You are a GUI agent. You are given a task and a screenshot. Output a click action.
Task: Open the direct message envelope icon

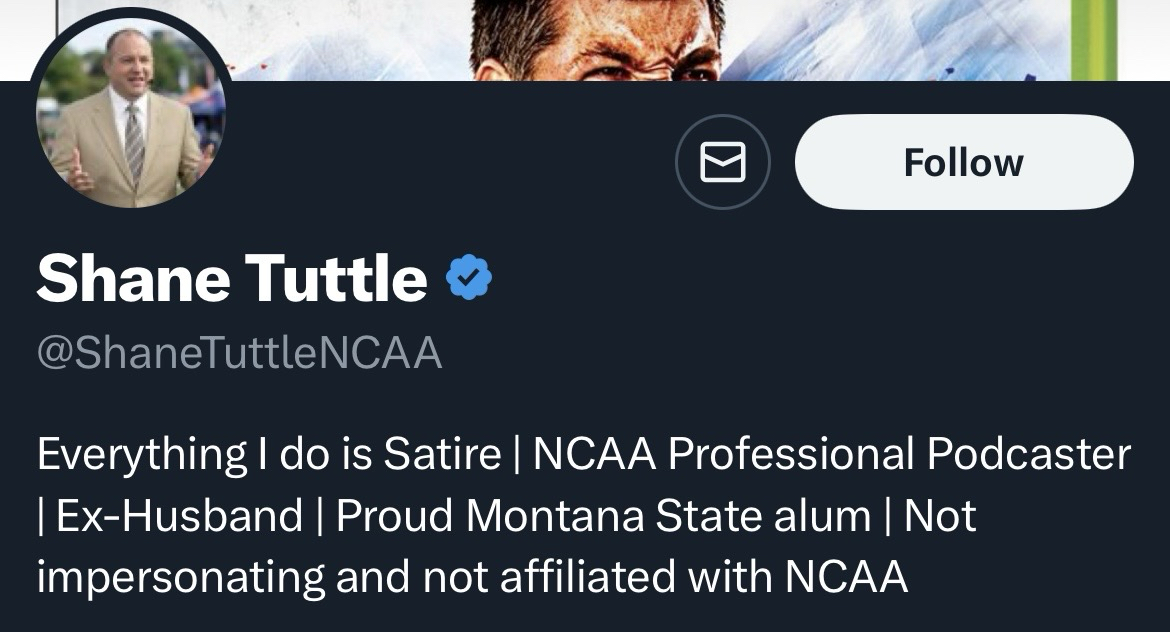722,162
